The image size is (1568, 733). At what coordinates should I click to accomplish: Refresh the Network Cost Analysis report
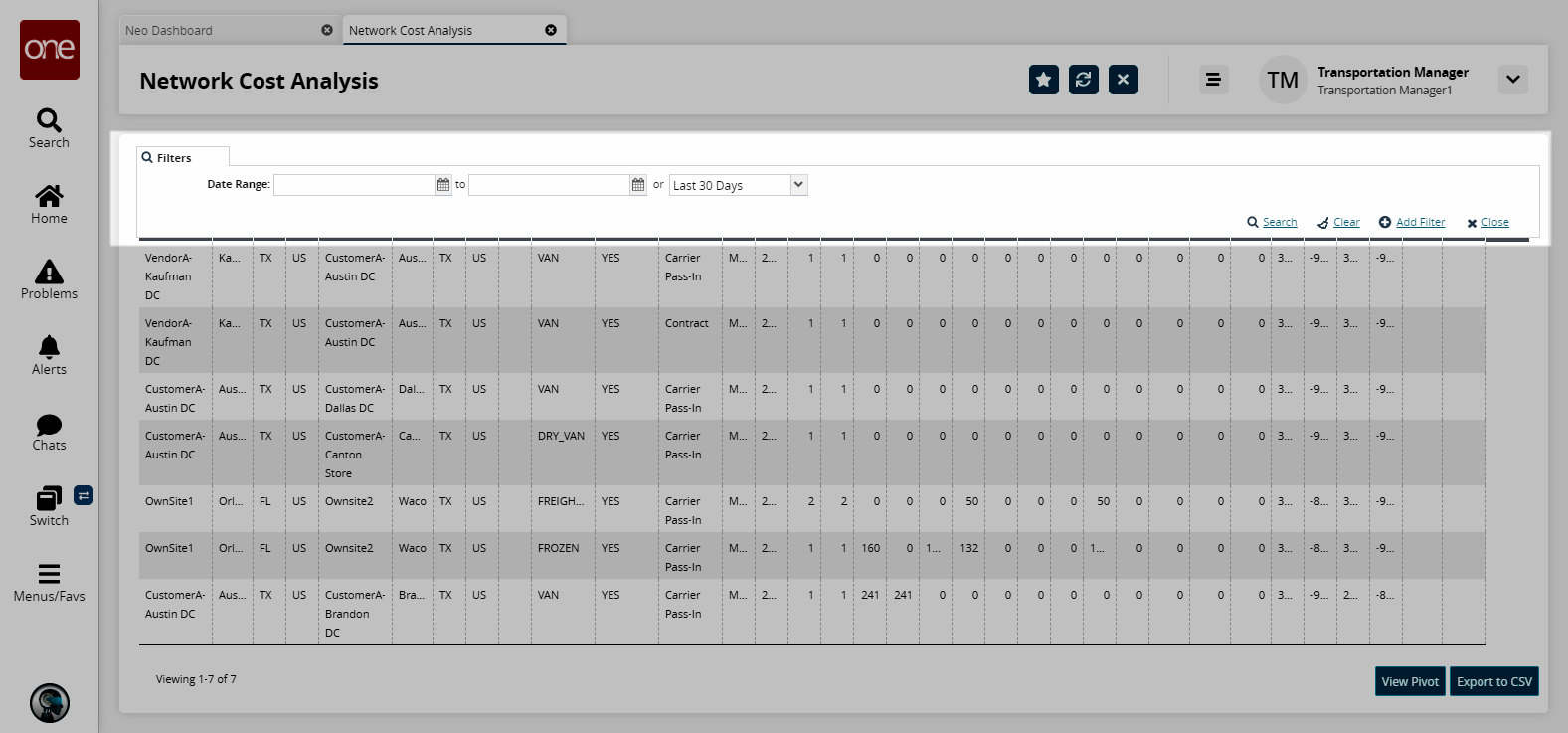point(1083,80)
